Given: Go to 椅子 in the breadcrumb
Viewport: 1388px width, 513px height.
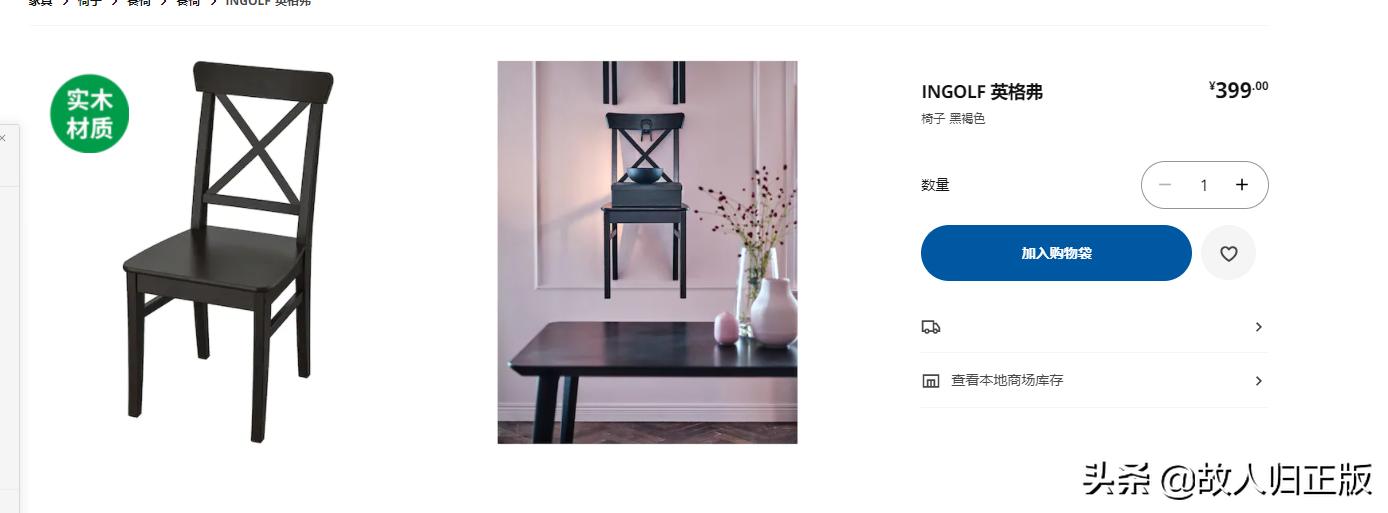Looking at the screenshot, I should [x=90, y=3].
